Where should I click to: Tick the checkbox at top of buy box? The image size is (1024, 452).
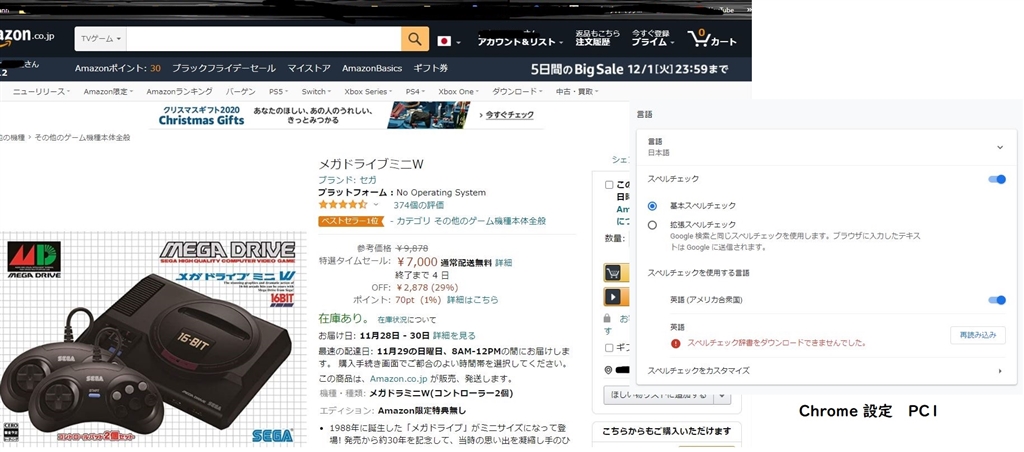[609, 185]
